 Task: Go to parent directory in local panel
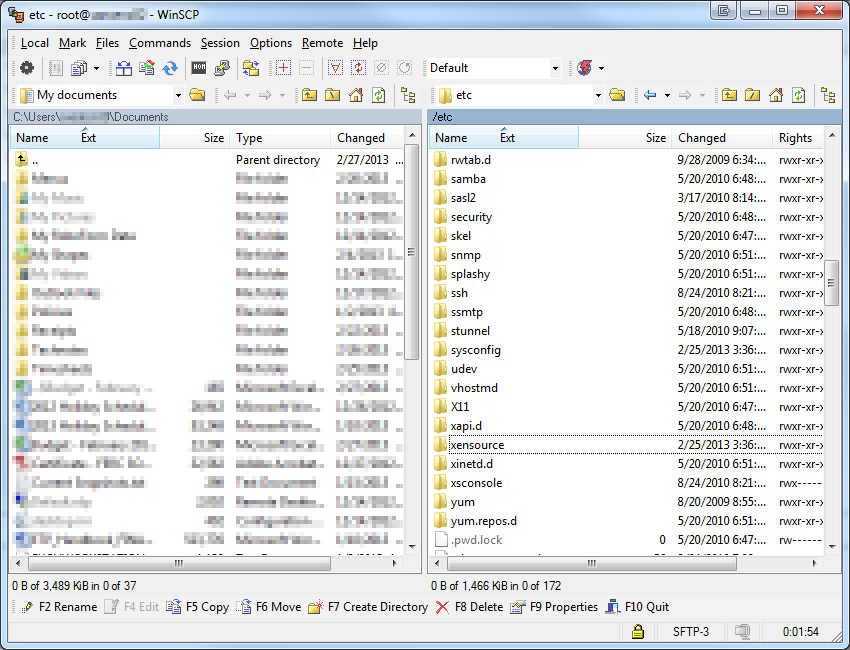coord(310,95)
